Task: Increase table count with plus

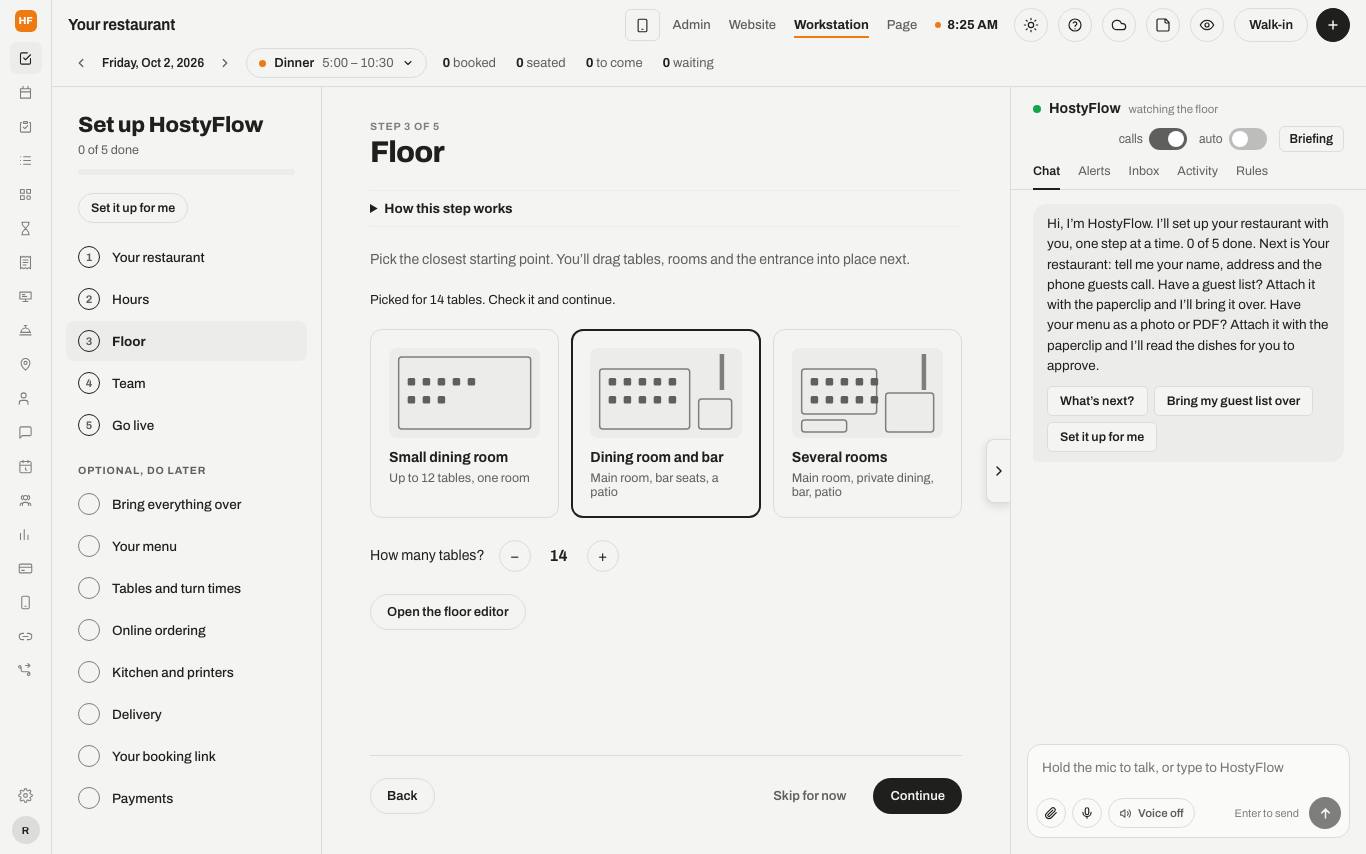Action: [602, 556]
